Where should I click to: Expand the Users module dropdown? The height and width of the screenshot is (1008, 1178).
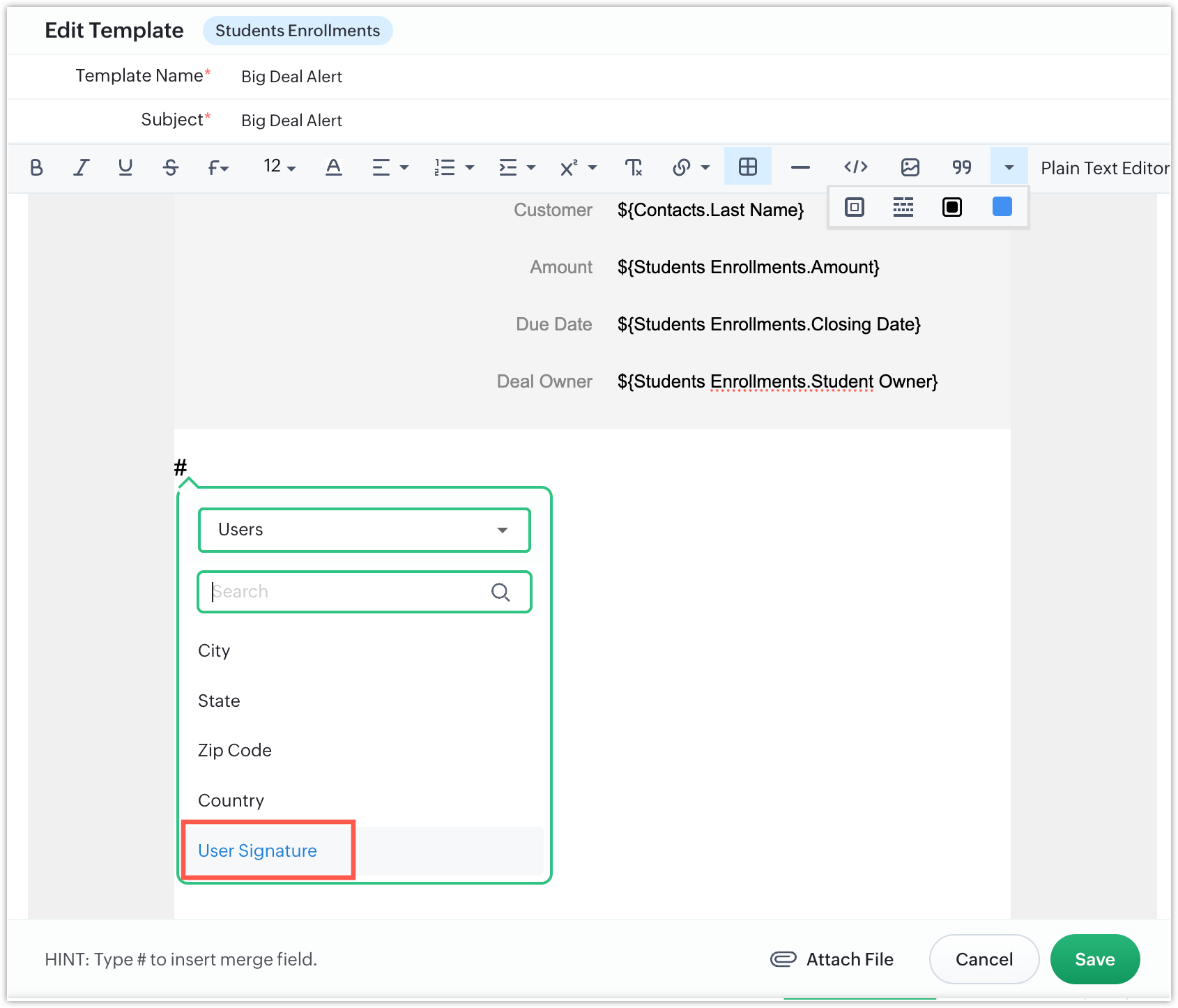[364, 530]
